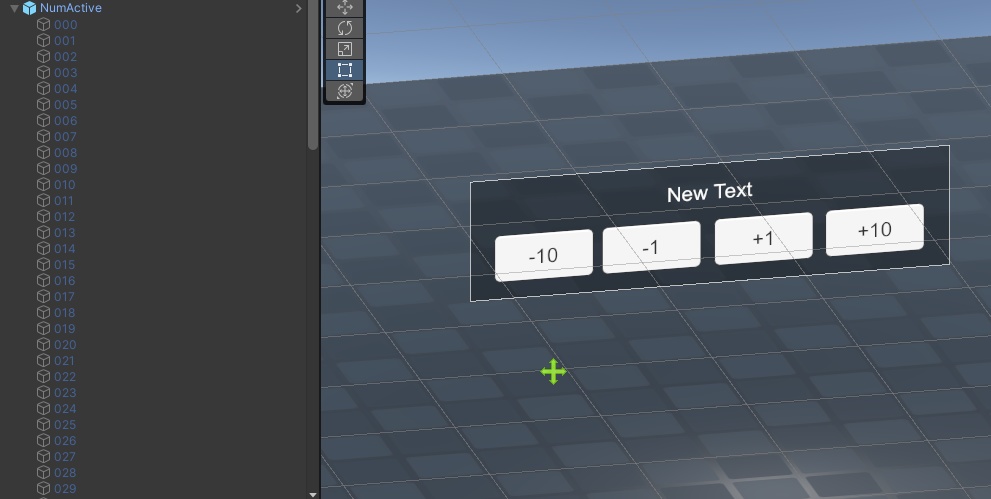Screen dimensions: 991x499
Task: Select child object 020
Action: point(66,345)
